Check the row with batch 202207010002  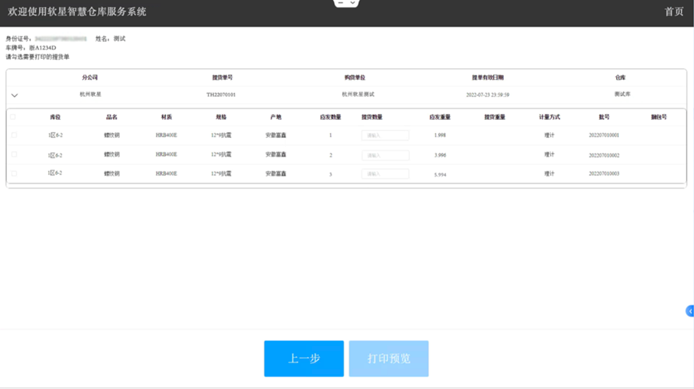[14, 154]
